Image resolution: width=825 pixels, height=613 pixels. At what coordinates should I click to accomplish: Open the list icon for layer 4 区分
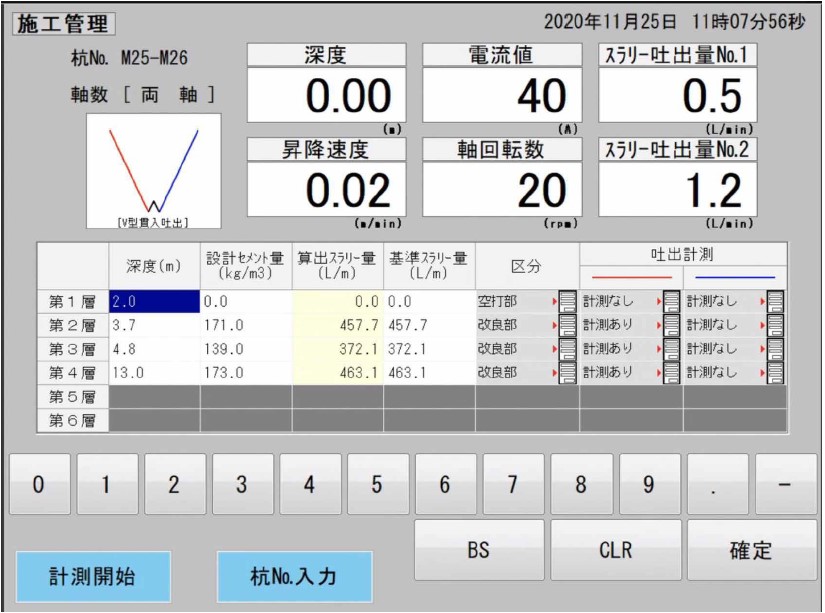click(x=567, y=373)
